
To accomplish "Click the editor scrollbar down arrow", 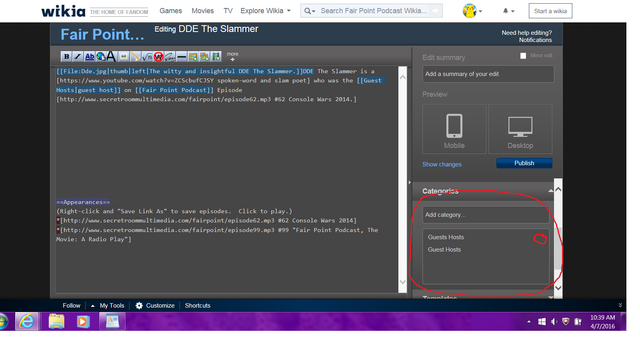I will click(403, 282).
